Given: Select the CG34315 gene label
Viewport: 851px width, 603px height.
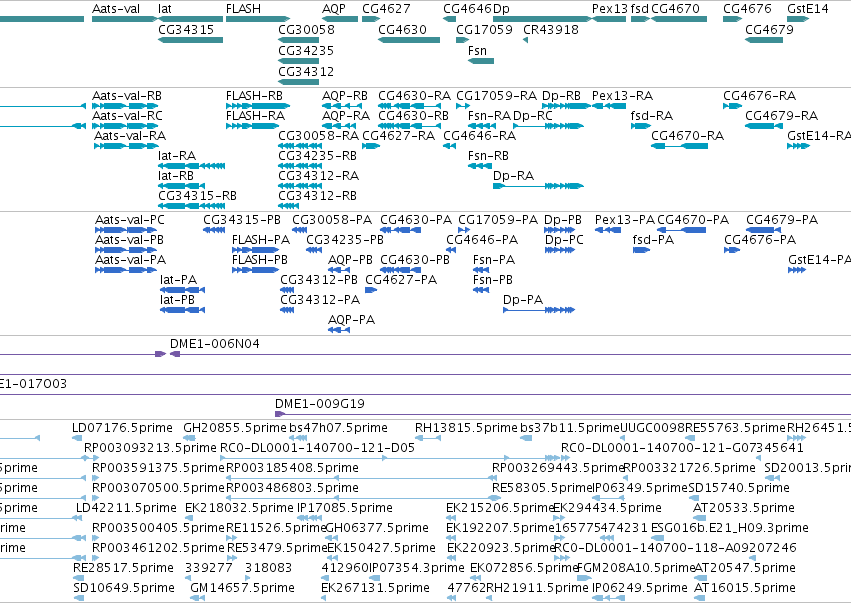Looking at the screenshot, I should point(186,29).
